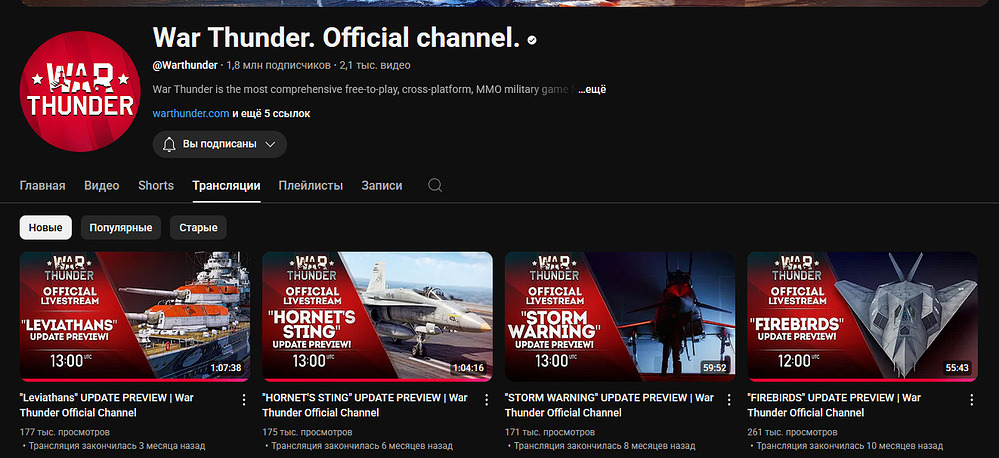
Task: Open the warthunder.com link
Action: (191, 114)
